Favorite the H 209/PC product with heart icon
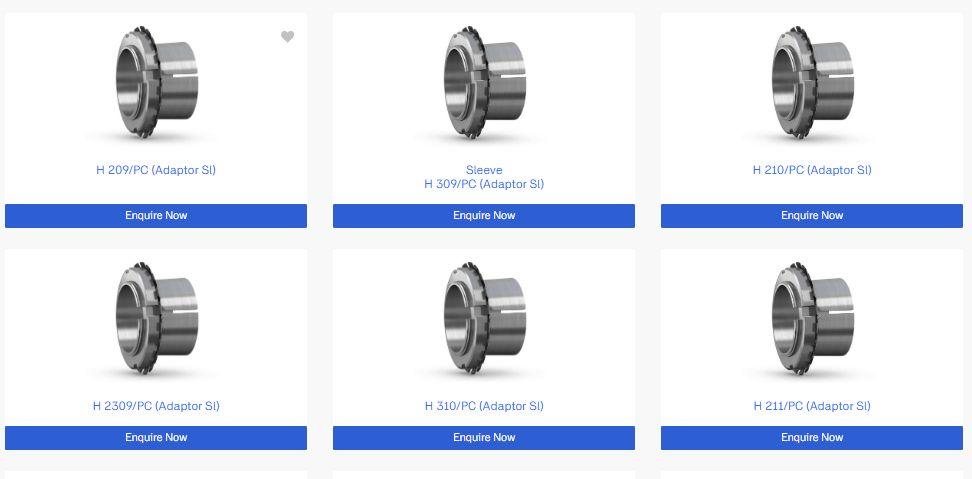 click(287, 37)
